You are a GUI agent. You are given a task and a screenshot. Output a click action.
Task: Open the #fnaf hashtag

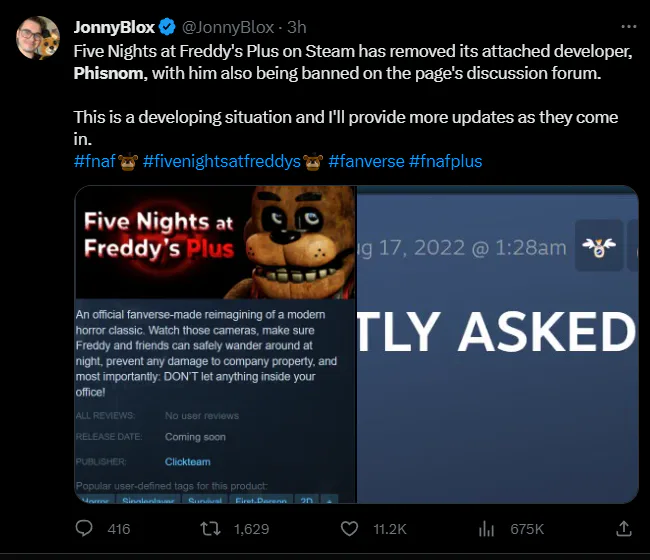tap(95, 161)
